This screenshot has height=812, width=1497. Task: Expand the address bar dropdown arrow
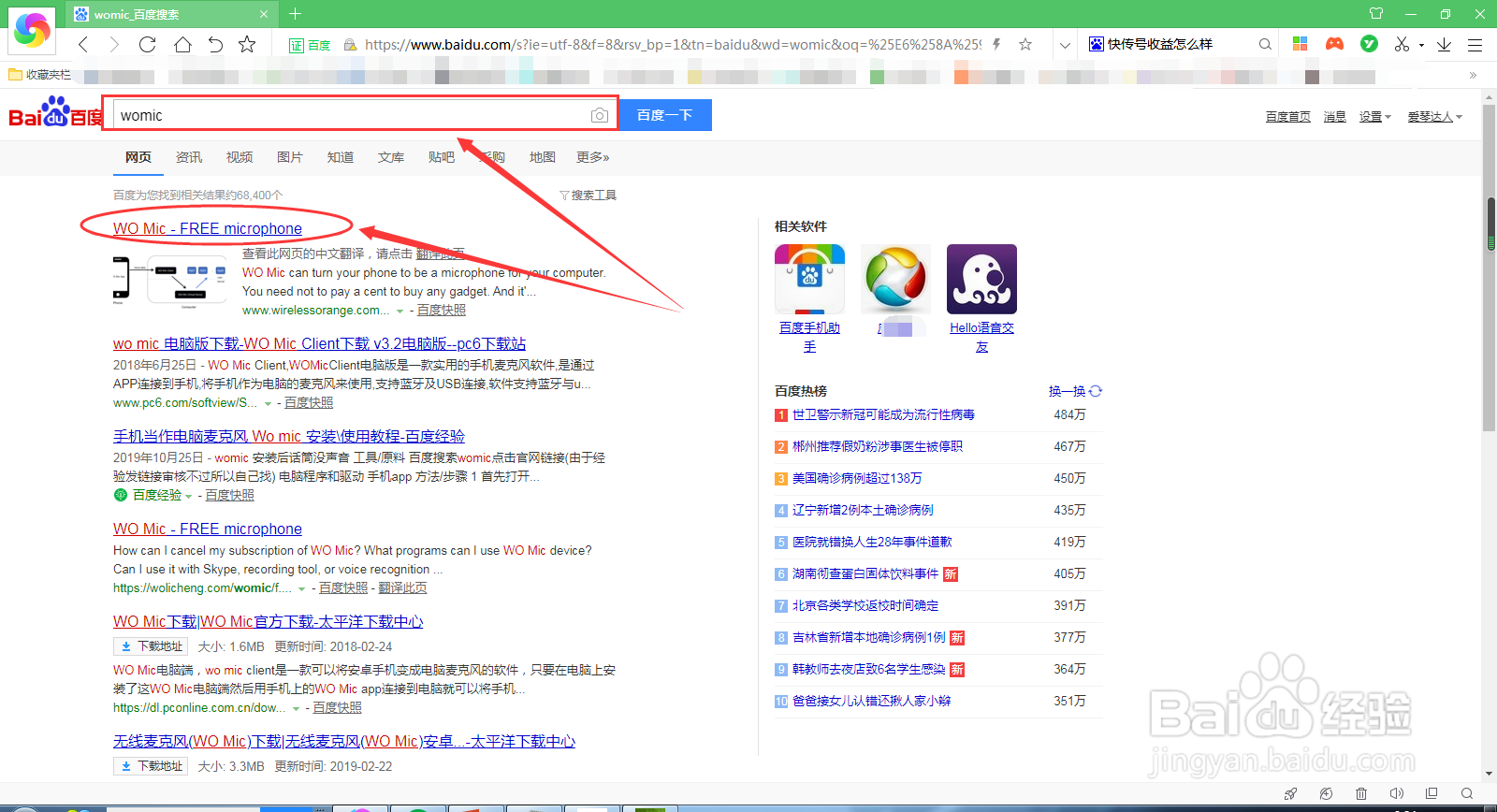[x=1065, y=44]
